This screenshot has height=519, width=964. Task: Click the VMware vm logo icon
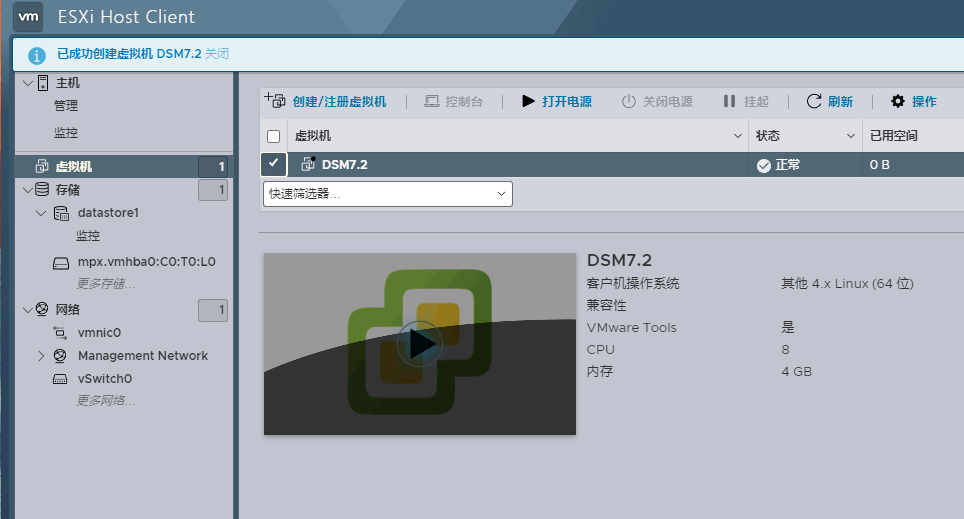pos(28,17)
